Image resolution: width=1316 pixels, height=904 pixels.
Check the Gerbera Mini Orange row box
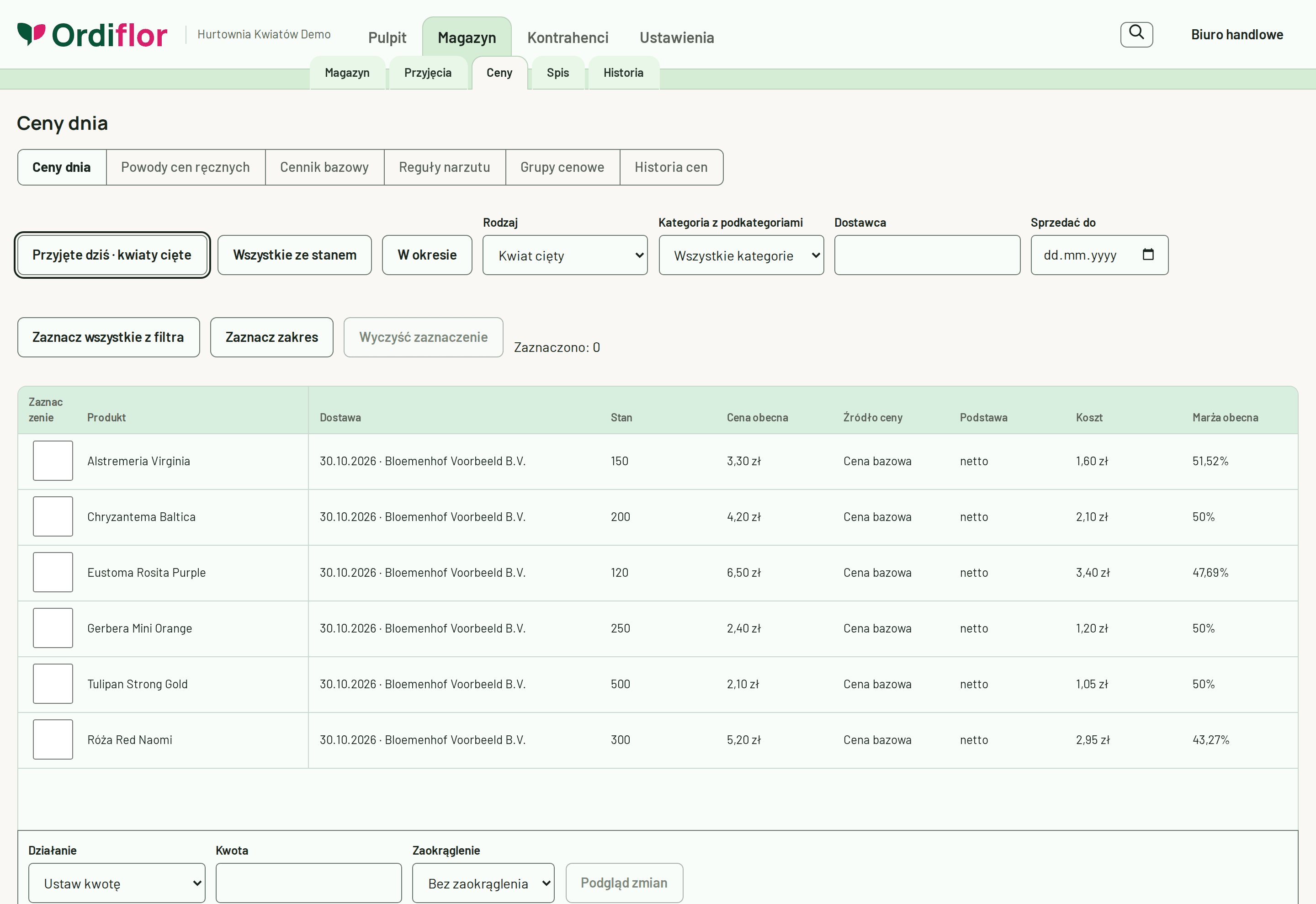53,628
